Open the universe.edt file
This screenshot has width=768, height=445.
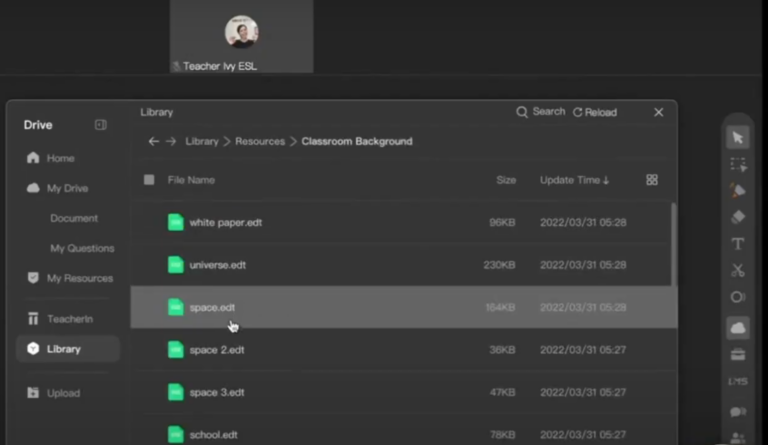click(x=217, y=265)
